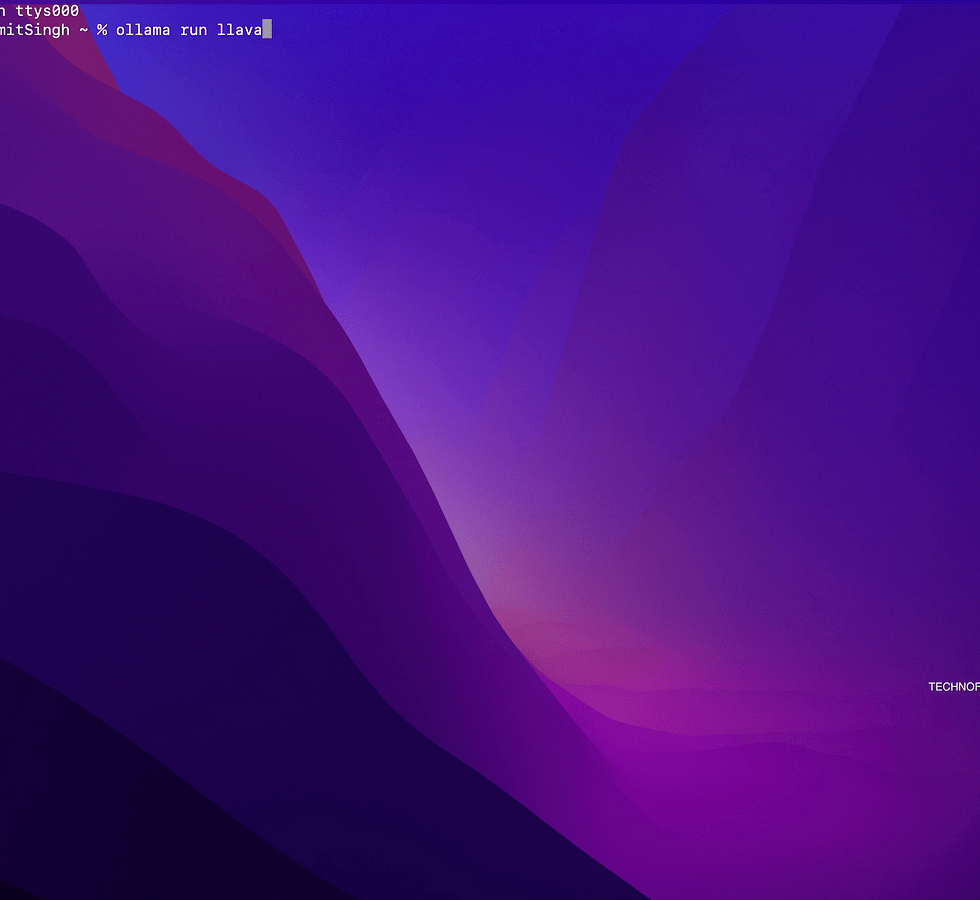Image resolution: width=980 pixels, height=900 pixels.
Task: Click the "~" home directory indicator
Action: 84,30
